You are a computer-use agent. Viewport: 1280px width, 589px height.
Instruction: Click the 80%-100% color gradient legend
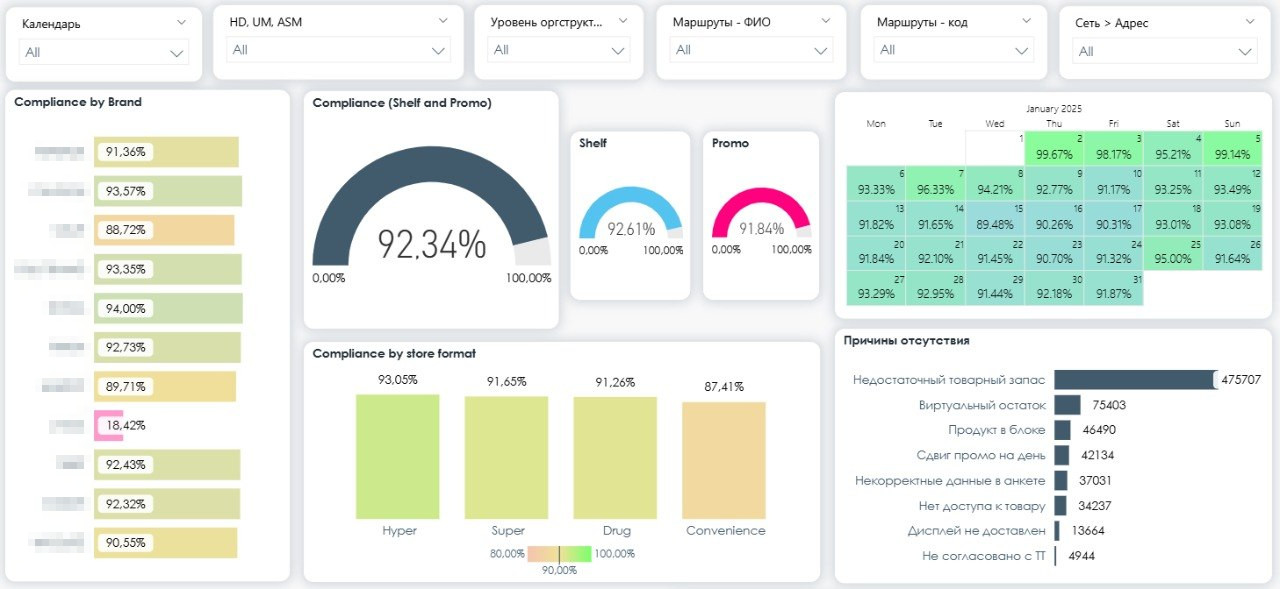click(559, 553)
